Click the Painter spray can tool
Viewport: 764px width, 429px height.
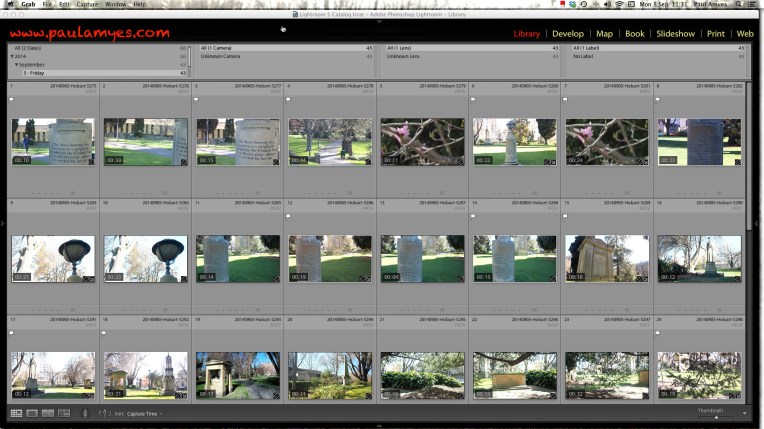85,413
